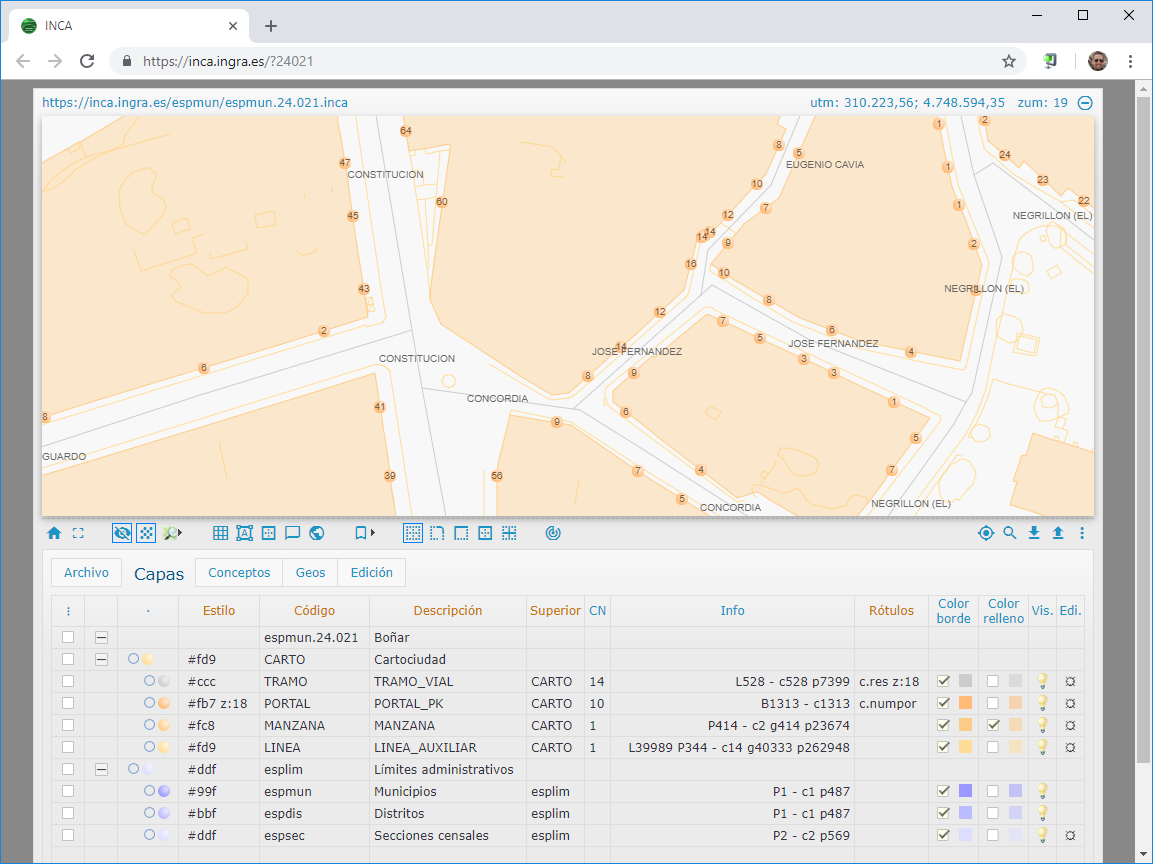Open the bookmark dropdown in the toolbar

point(364,533)
